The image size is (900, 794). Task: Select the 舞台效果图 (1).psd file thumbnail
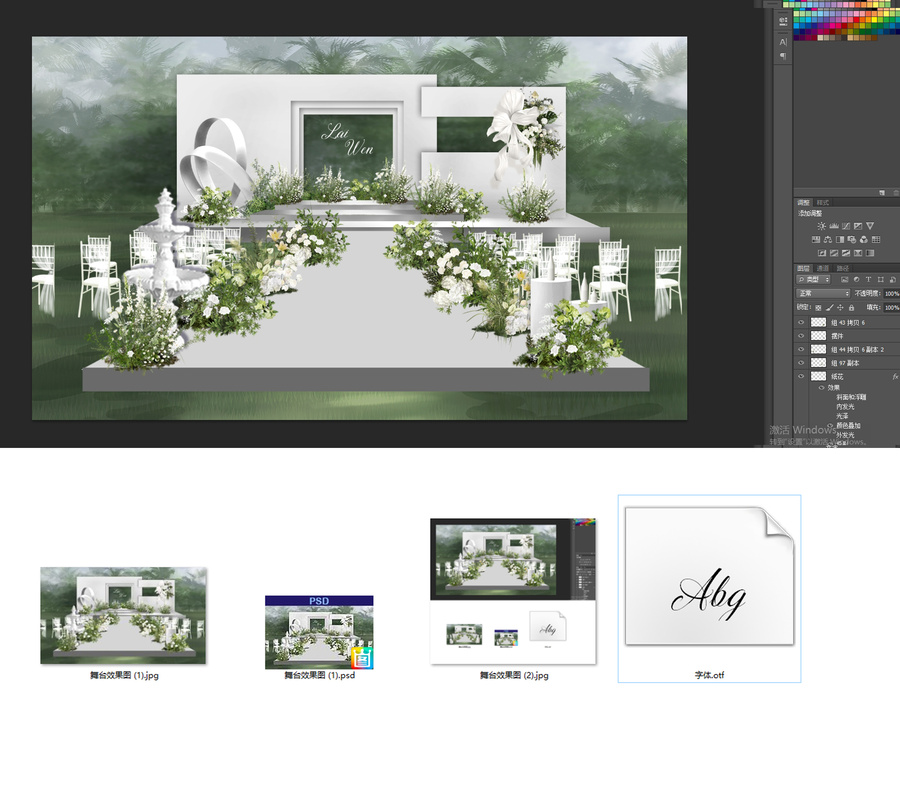coord(319,632)
